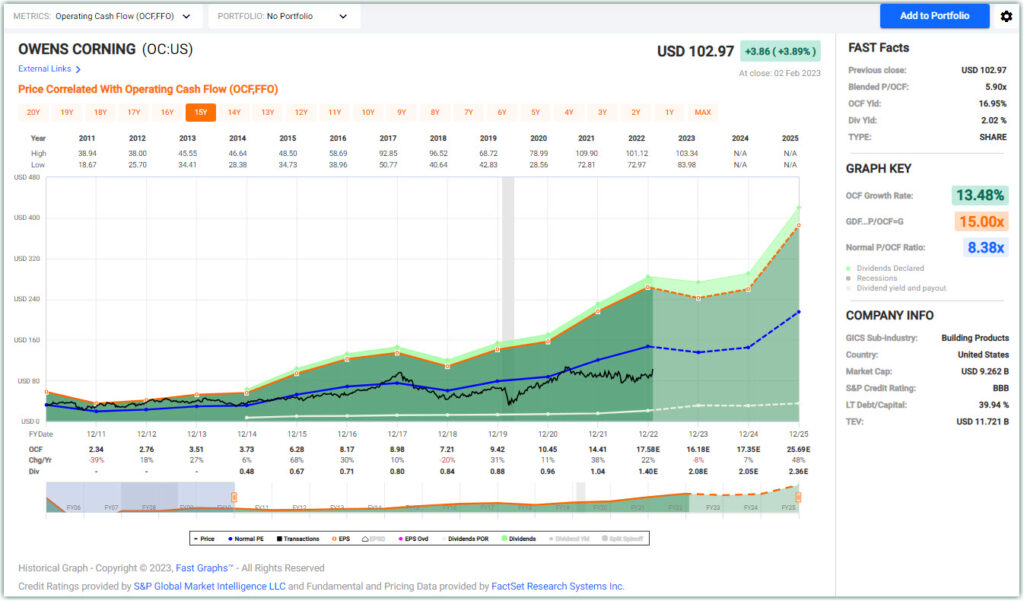Select the 6Y time range tab
The width and height of the screenshot is (1024, 601).
(x=502, y=112)
